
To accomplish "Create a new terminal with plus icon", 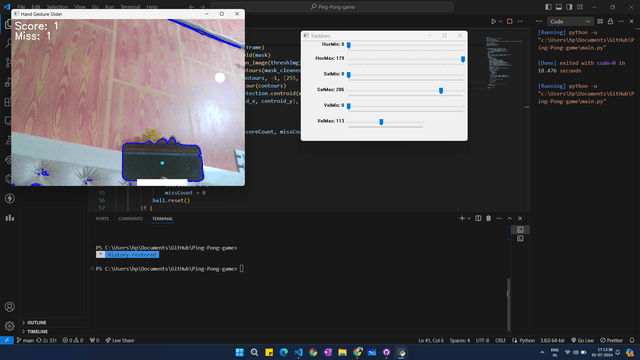I will coord(462,218).
